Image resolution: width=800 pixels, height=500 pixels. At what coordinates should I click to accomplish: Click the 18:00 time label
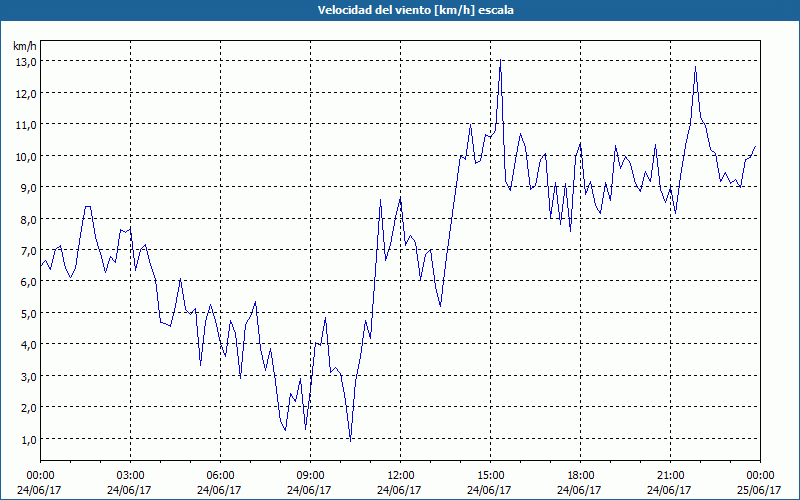[581, 476]
